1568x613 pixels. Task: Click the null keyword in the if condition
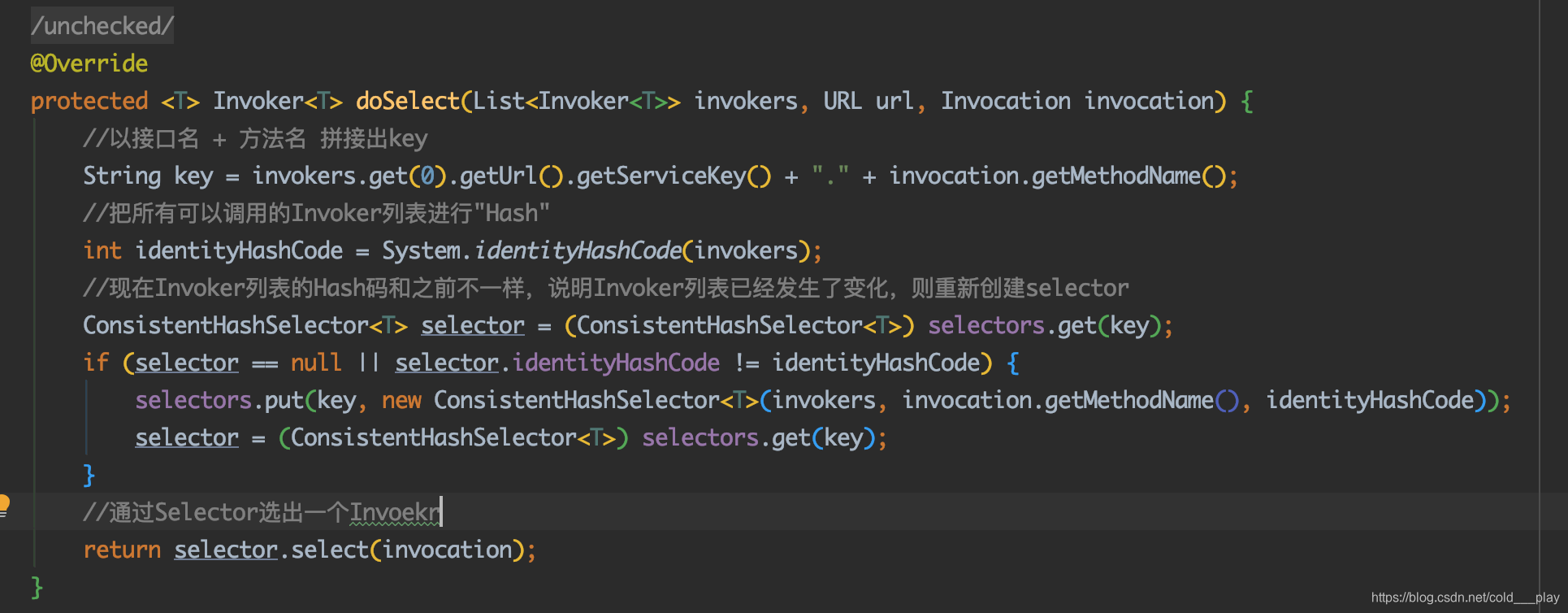316,363
